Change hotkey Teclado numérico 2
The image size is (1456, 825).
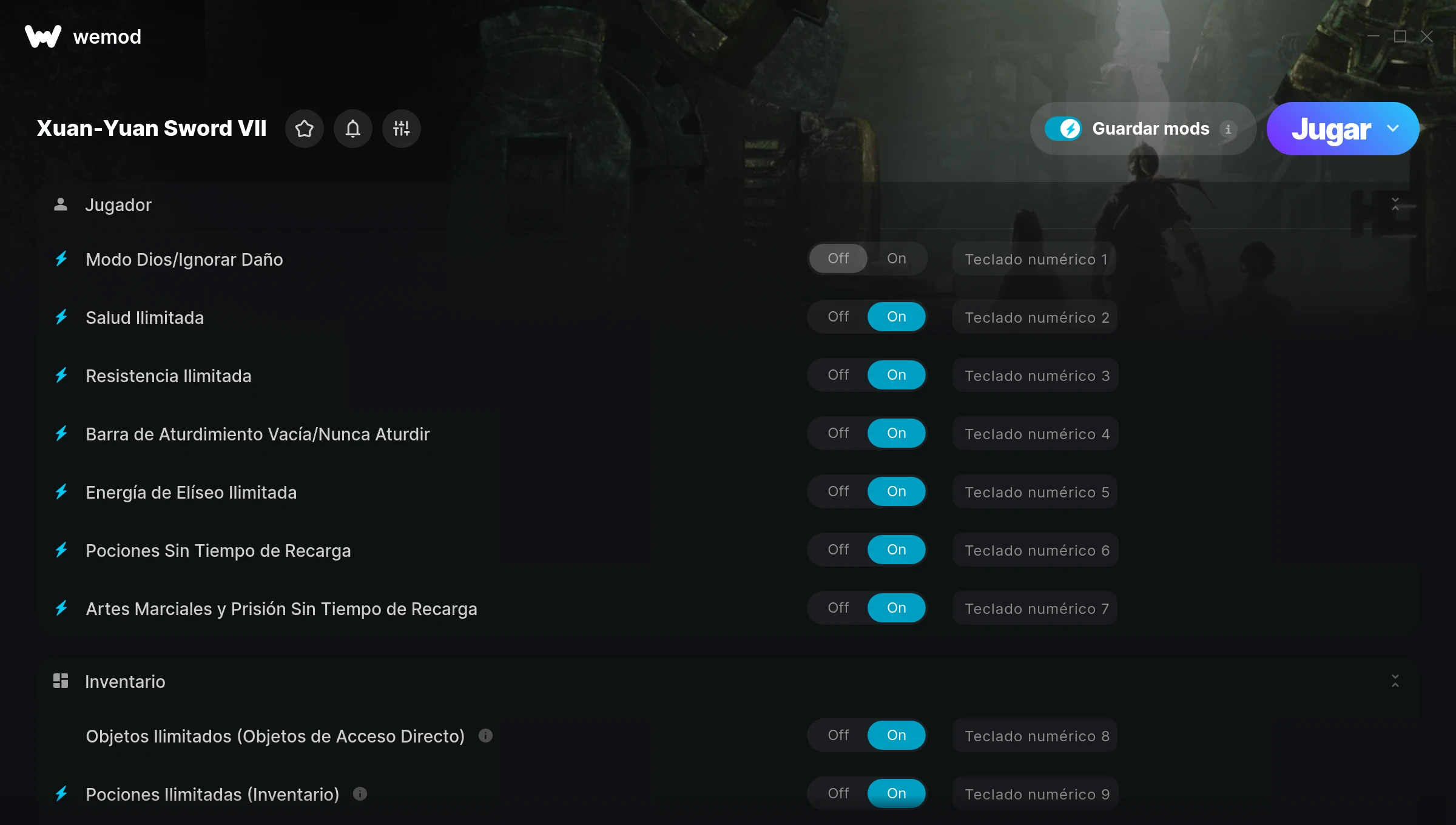(1035, 317)
